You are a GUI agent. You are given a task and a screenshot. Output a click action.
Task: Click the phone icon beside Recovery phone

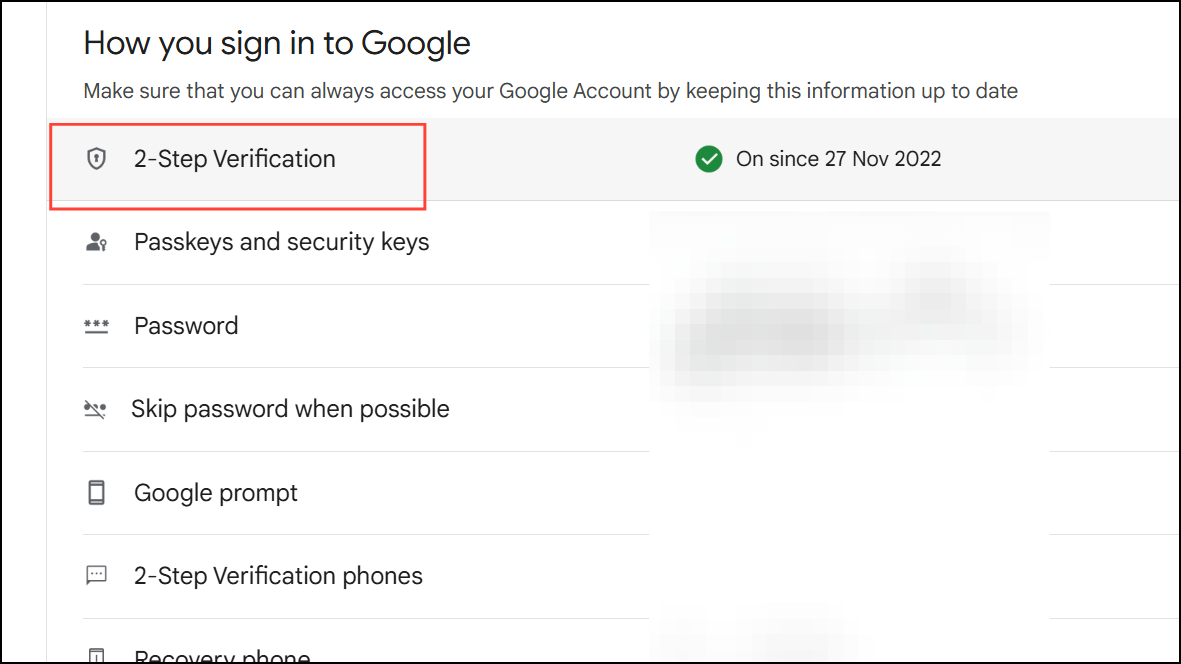click(96, 655)
